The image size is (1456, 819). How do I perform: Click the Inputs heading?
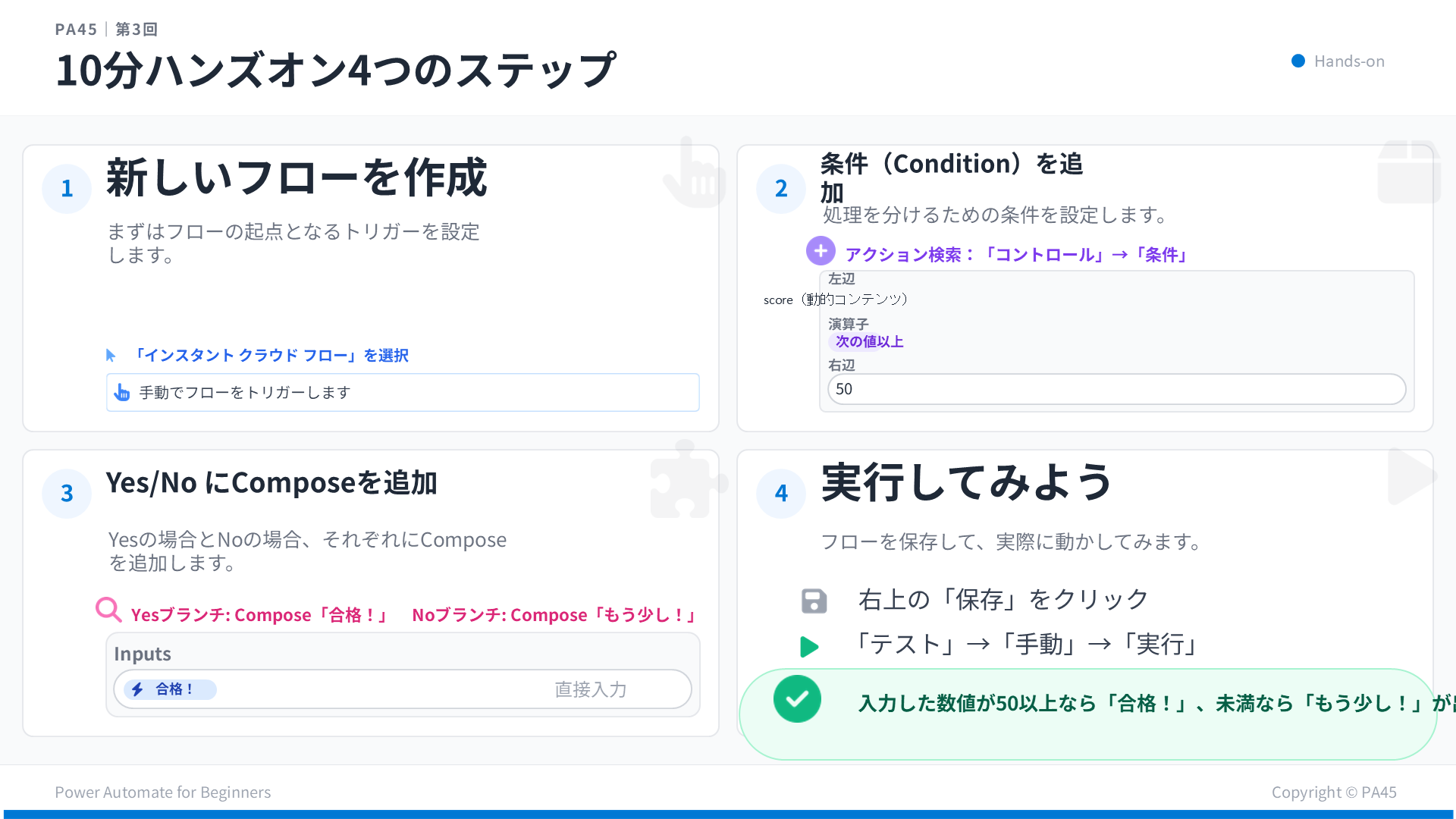143,654
